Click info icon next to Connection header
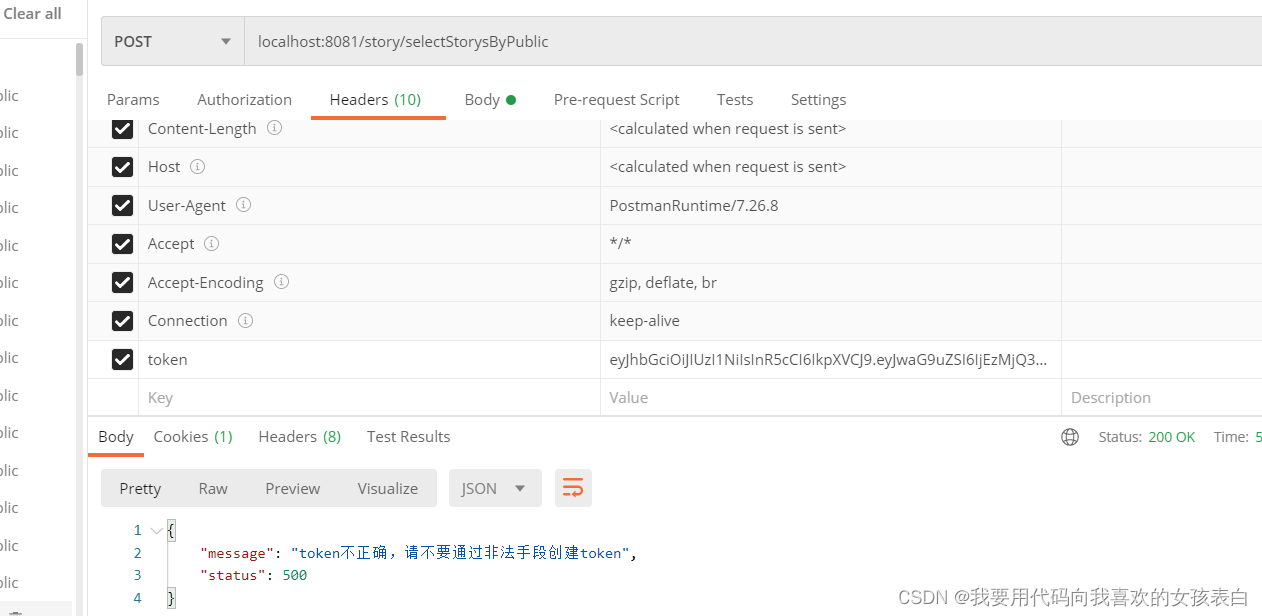 point(246,321)
